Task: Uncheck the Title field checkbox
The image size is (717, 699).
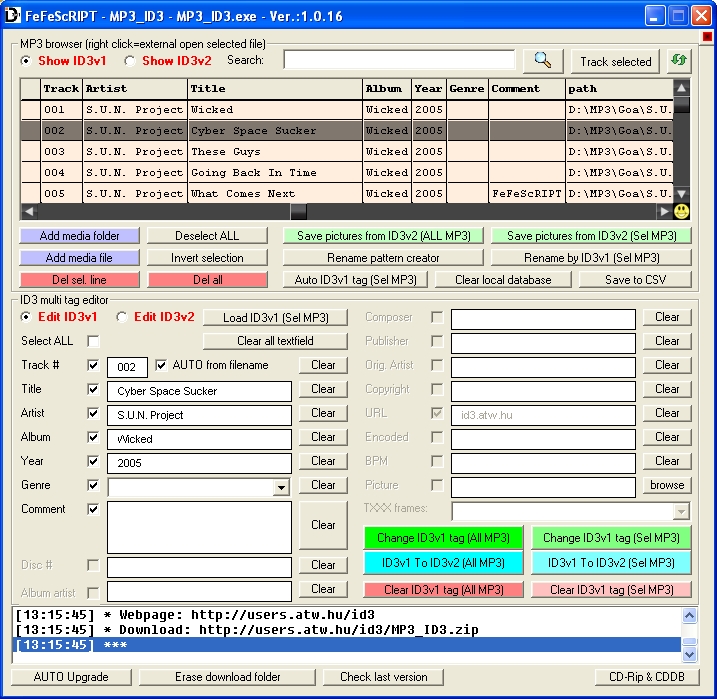Action: click(x=93, y=390)
